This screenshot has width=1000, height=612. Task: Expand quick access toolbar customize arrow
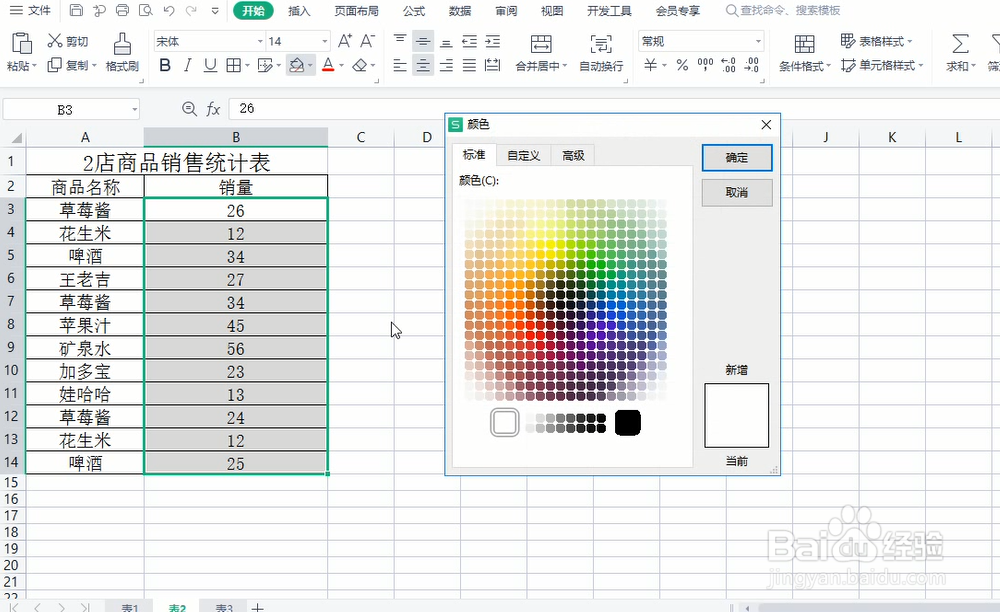(215, 10)
